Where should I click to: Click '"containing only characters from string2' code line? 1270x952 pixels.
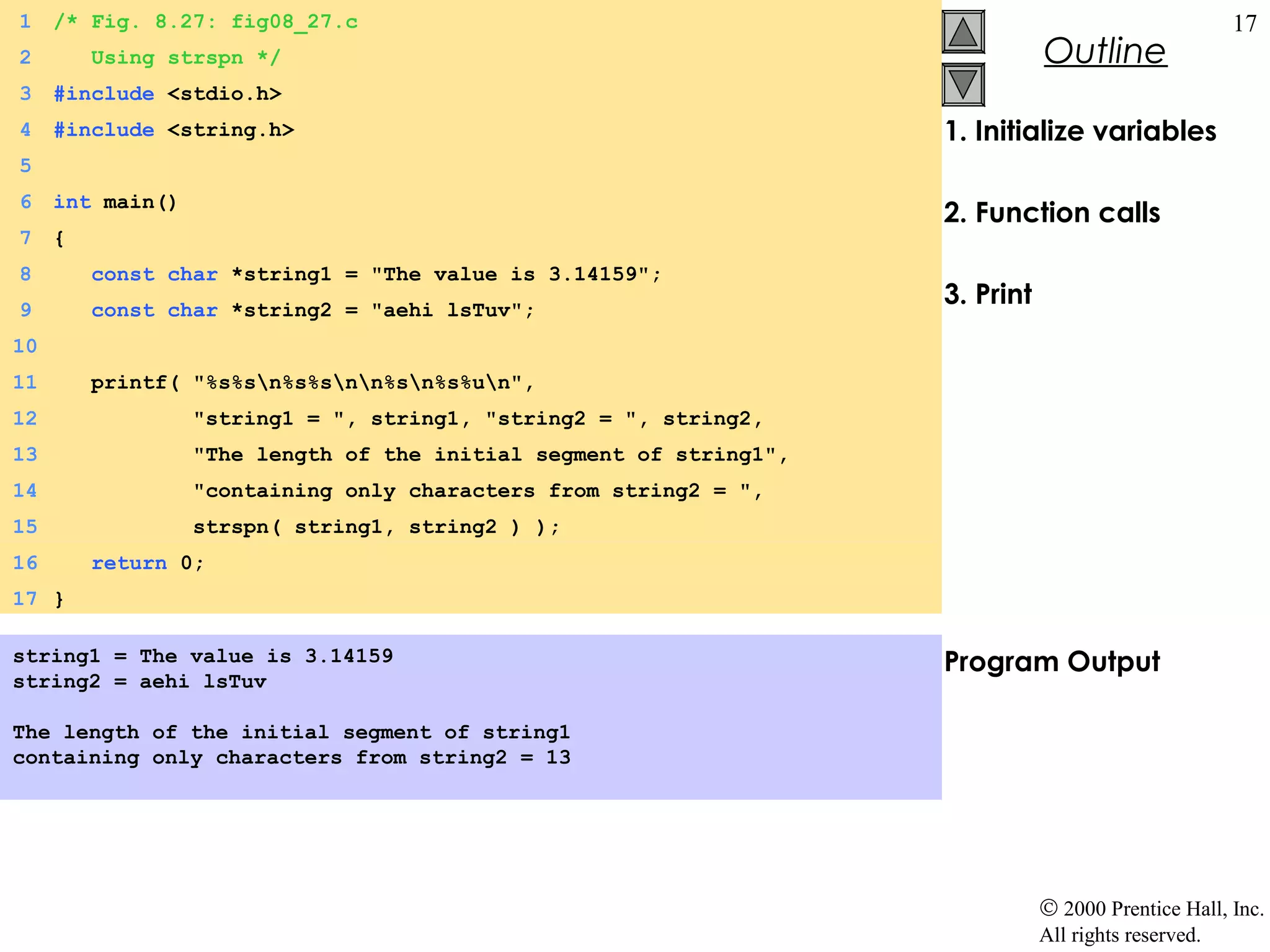pyautogui.click(x=477, y=490)
